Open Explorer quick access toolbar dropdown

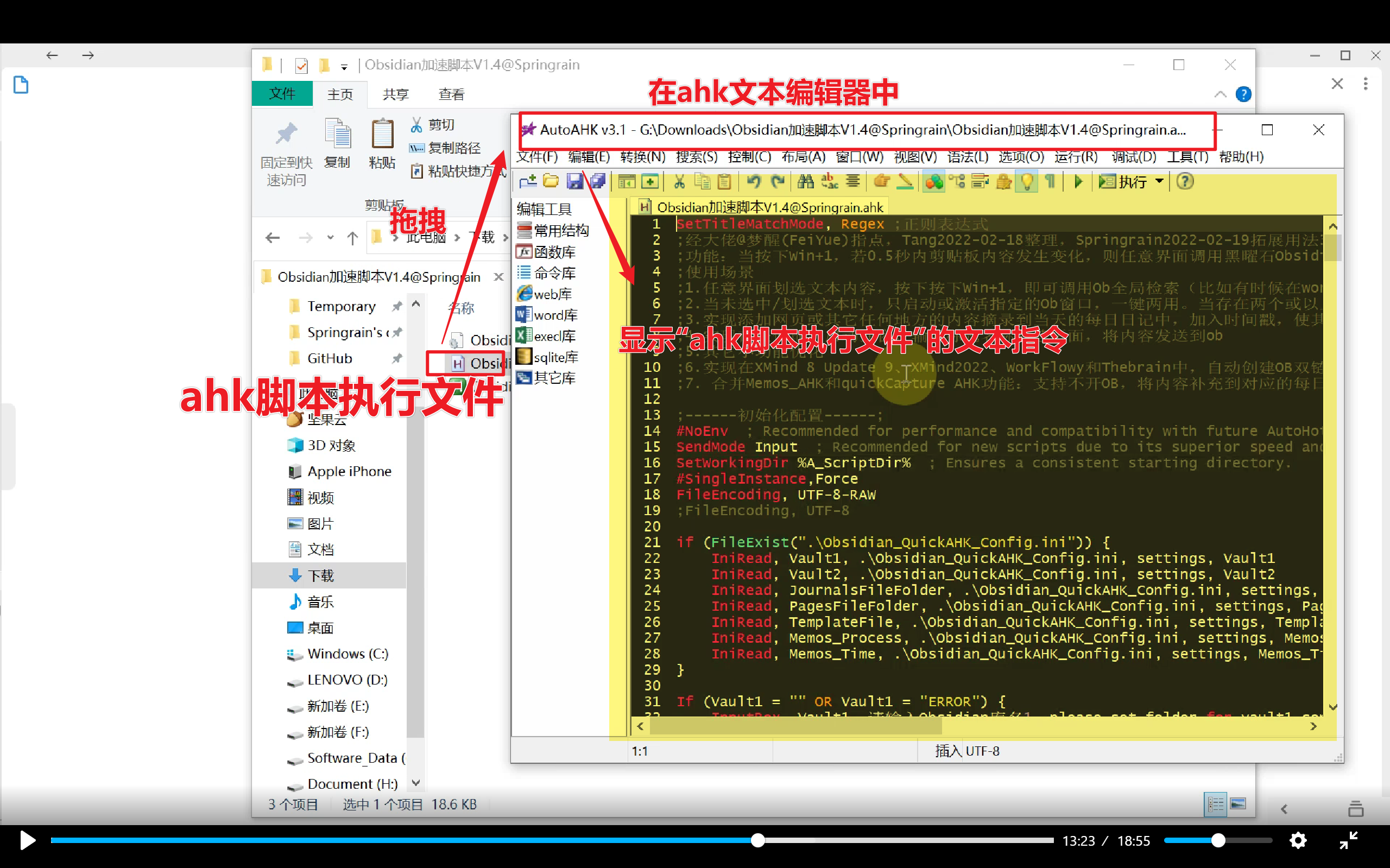coord(344,67)
